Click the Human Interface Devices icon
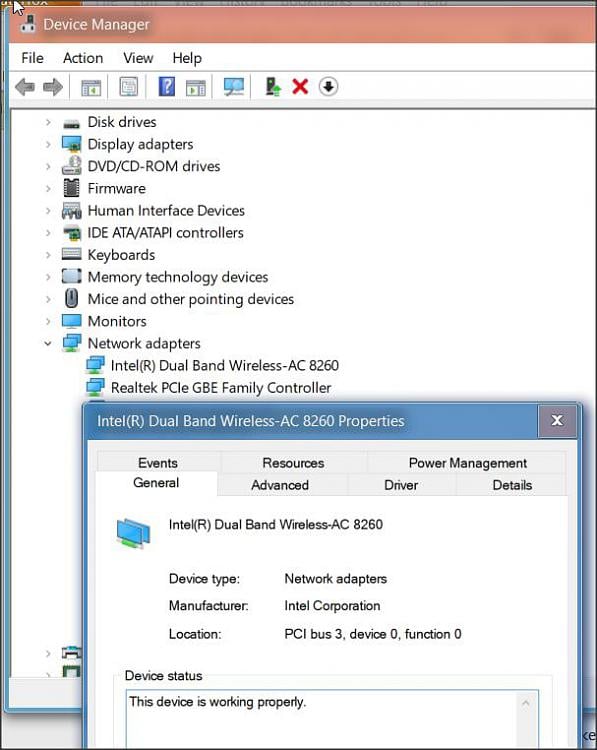The image size is (597, 750). (72, 210)
